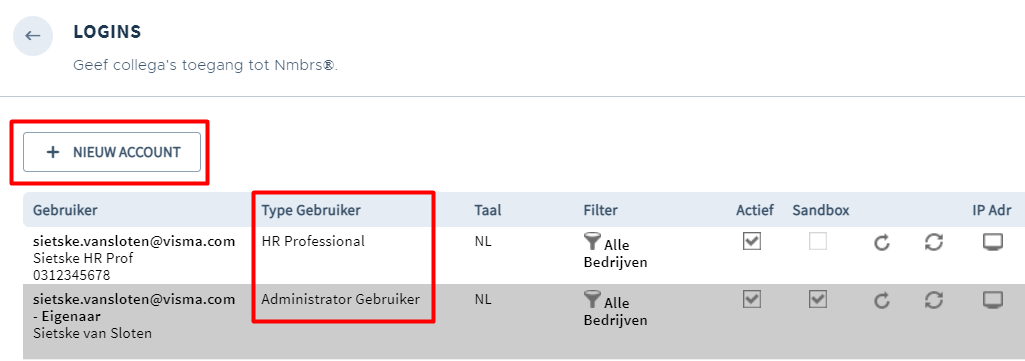Create a new account with Nieuw Account

click(x=112, y=152)
